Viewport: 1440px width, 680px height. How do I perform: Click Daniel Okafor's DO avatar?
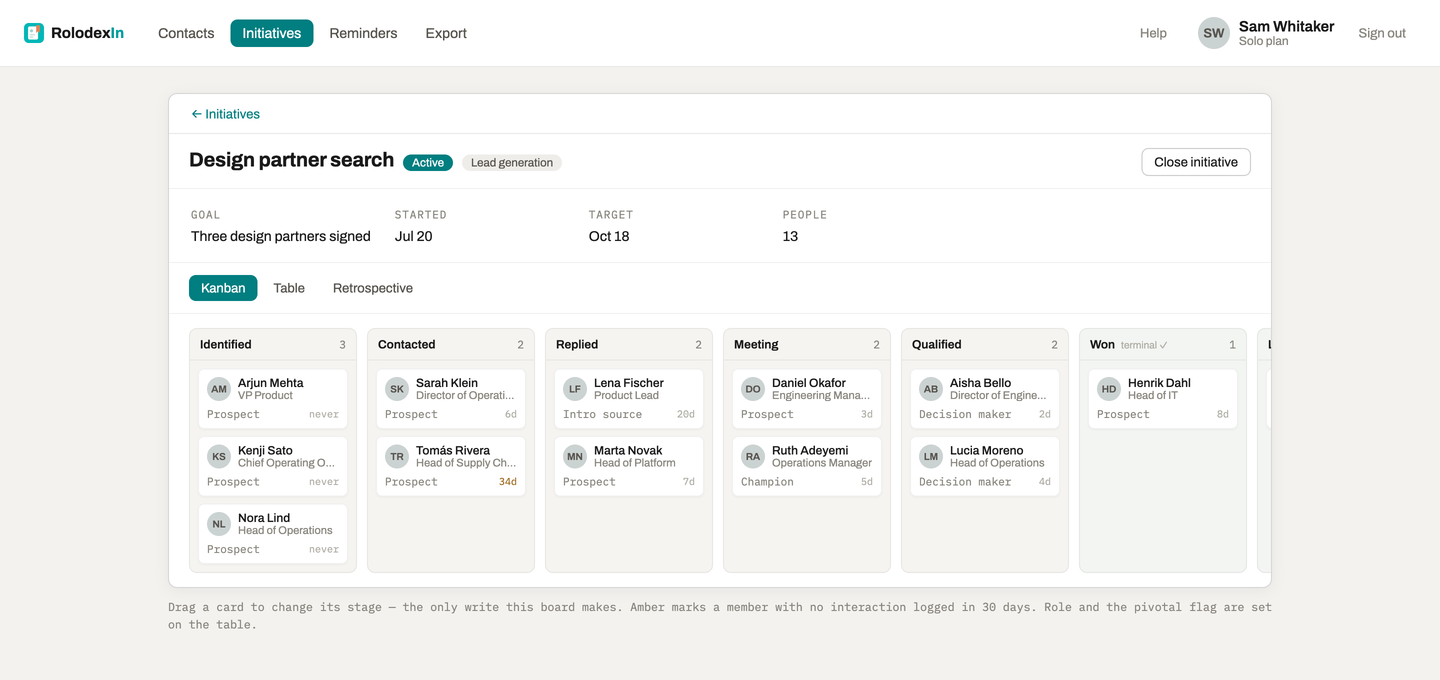tap(753, 389)
